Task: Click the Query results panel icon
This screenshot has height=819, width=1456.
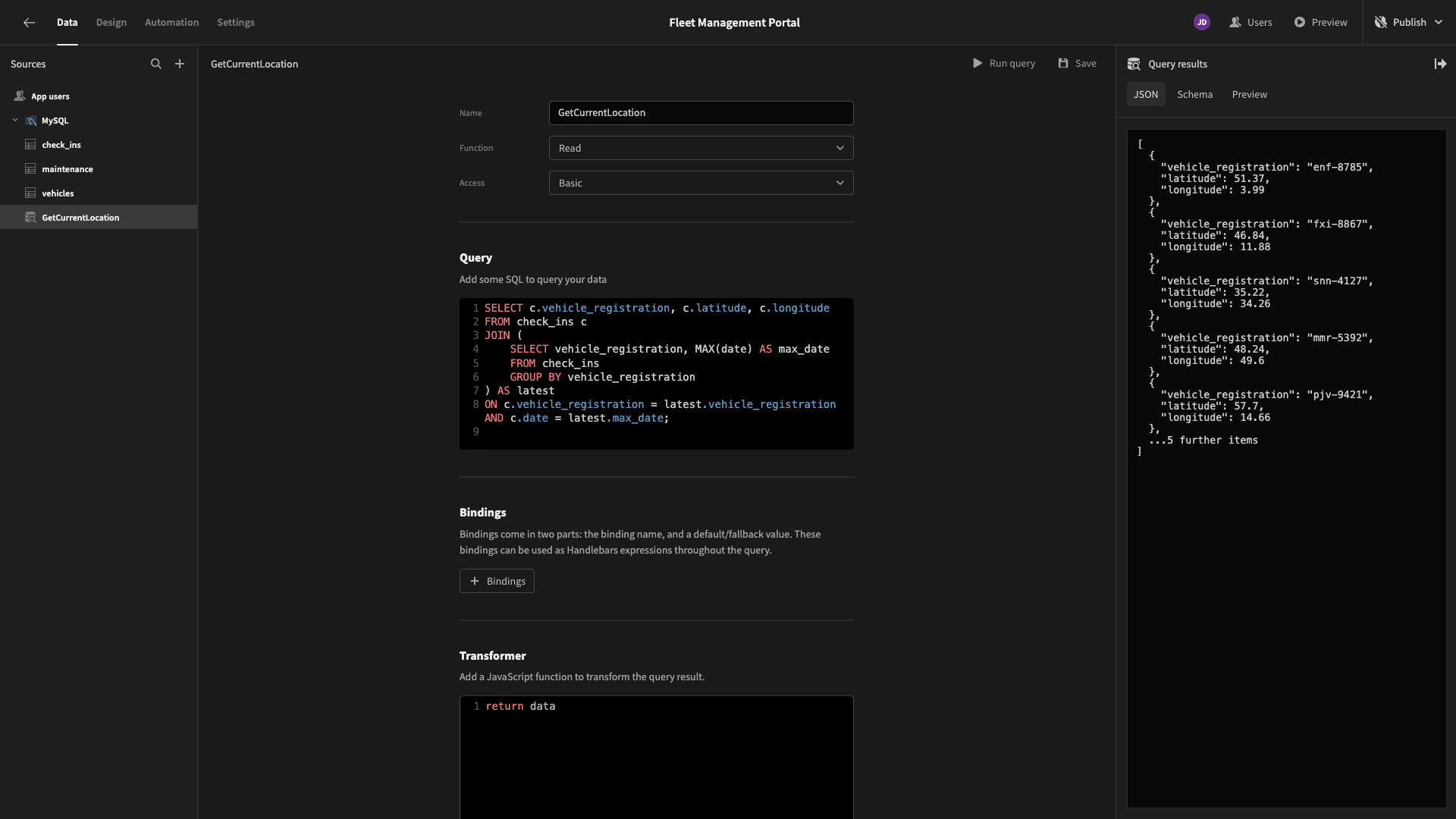Action: click(x=1134, y=64)
